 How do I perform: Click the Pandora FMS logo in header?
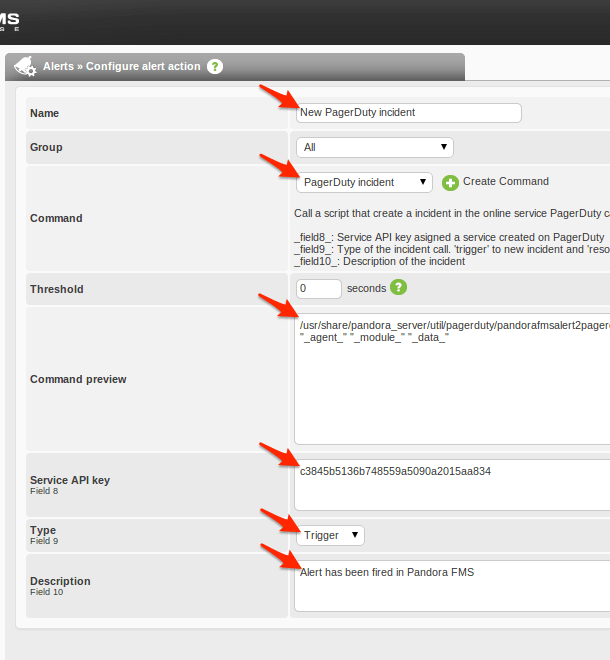(9, 21)
